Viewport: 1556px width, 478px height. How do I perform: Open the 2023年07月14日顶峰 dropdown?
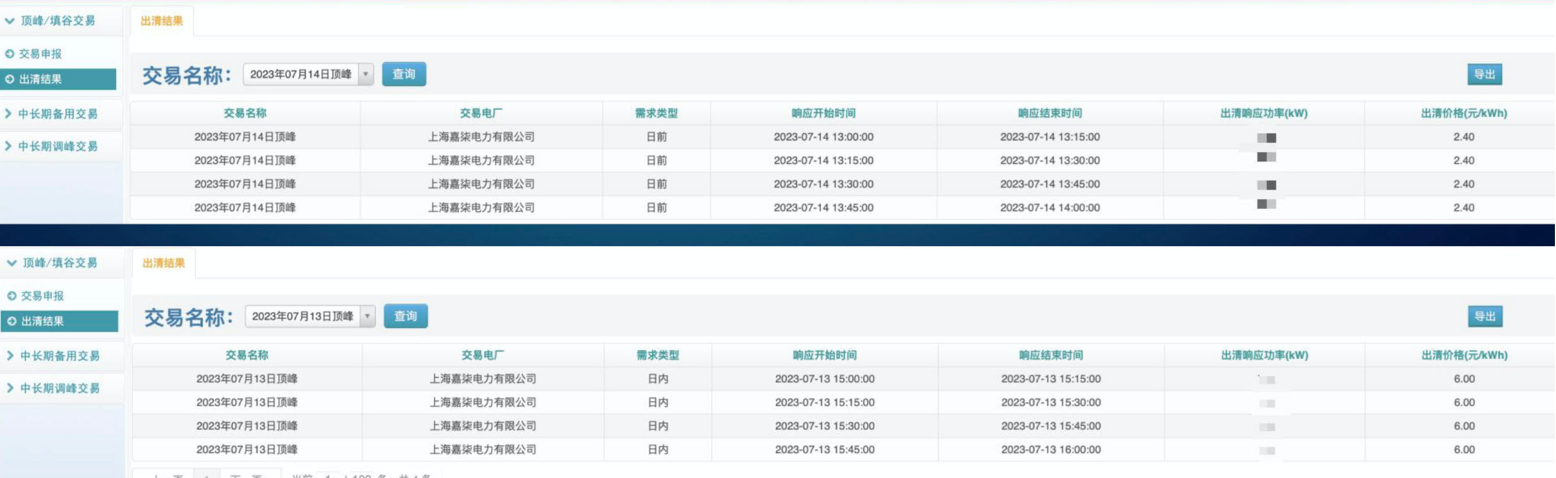[x=365, y=74]
